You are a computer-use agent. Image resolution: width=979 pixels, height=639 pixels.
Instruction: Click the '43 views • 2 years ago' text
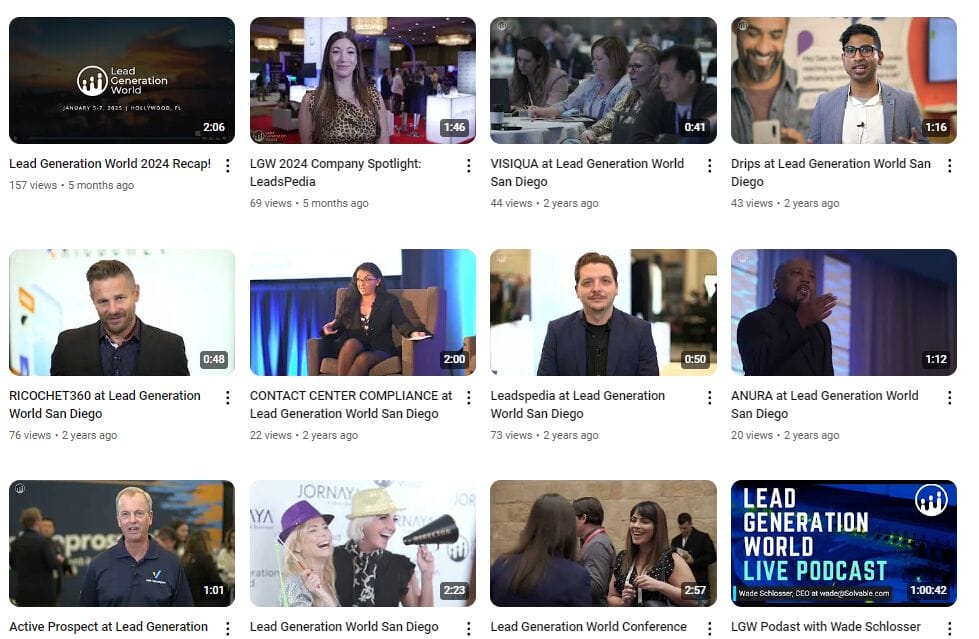pyautogui.click(x=785, y=203)
